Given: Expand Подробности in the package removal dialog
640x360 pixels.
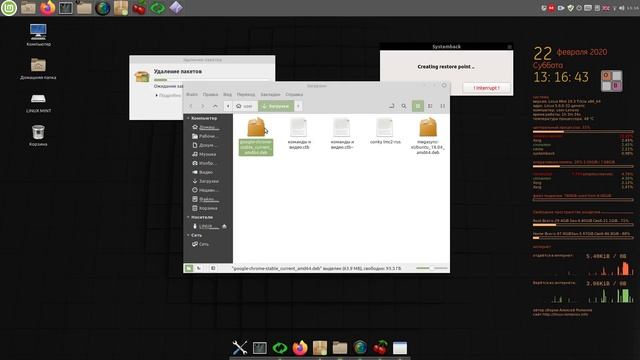Looking at the screenshot, I should tap(168, 96).
